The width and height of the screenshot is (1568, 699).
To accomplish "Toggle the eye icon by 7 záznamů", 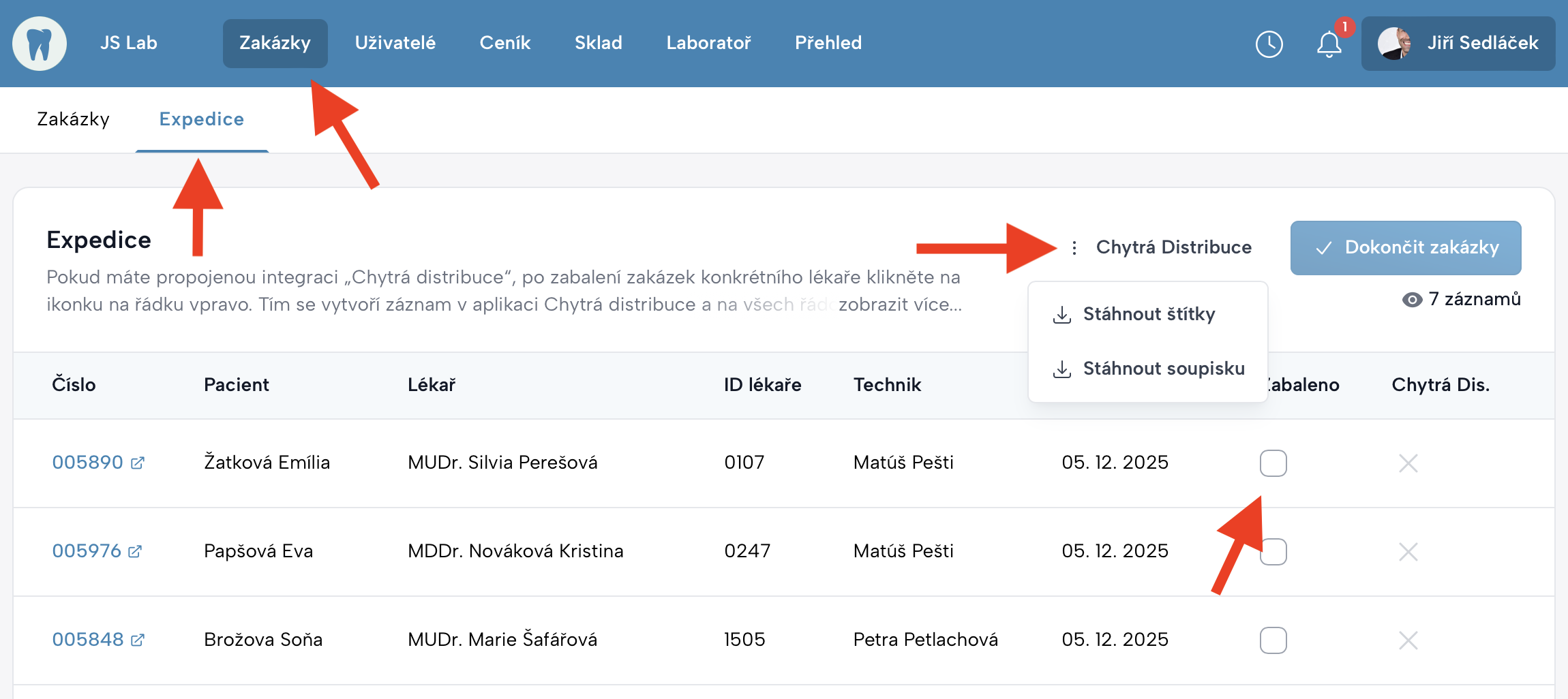I will click(1412, 300).
